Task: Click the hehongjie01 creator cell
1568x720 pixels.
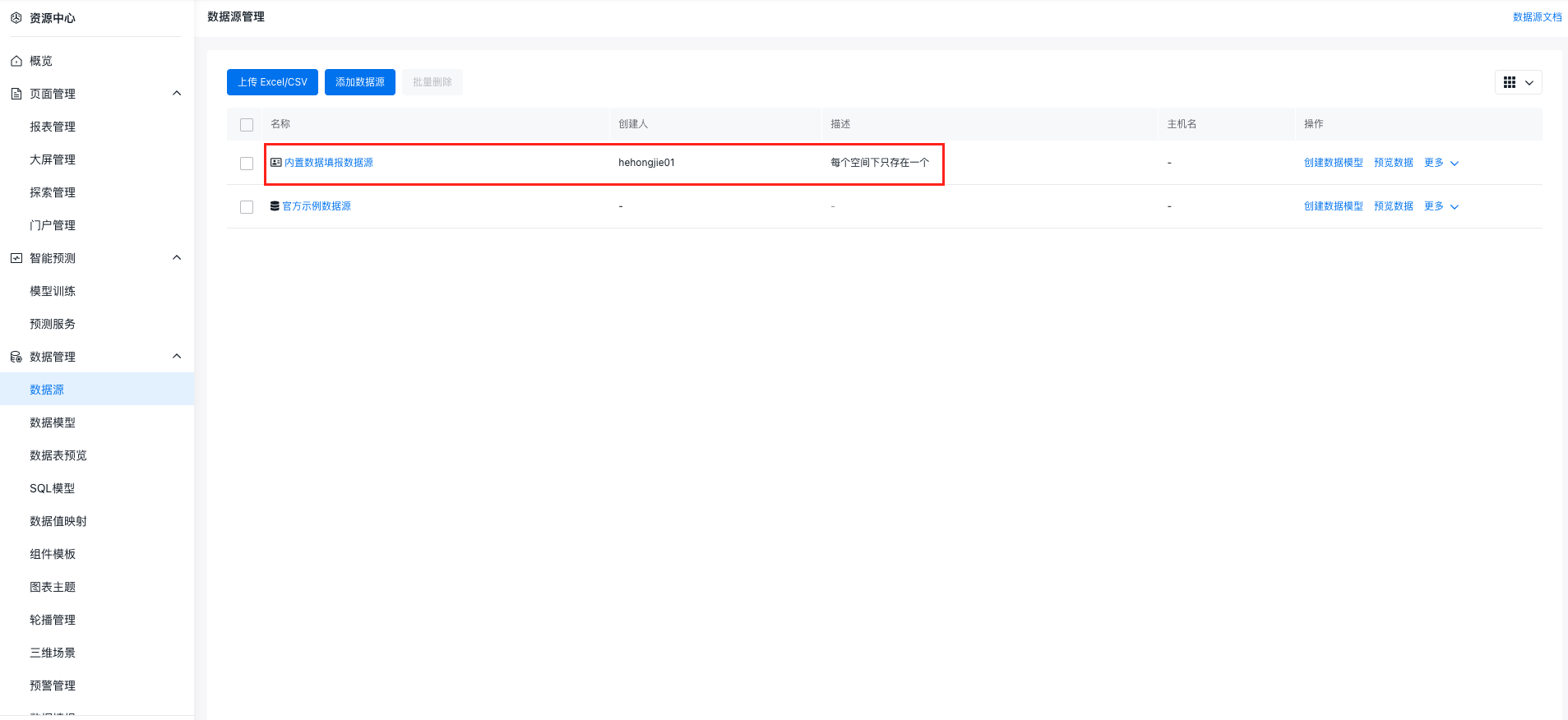Action: coord(646,163)
